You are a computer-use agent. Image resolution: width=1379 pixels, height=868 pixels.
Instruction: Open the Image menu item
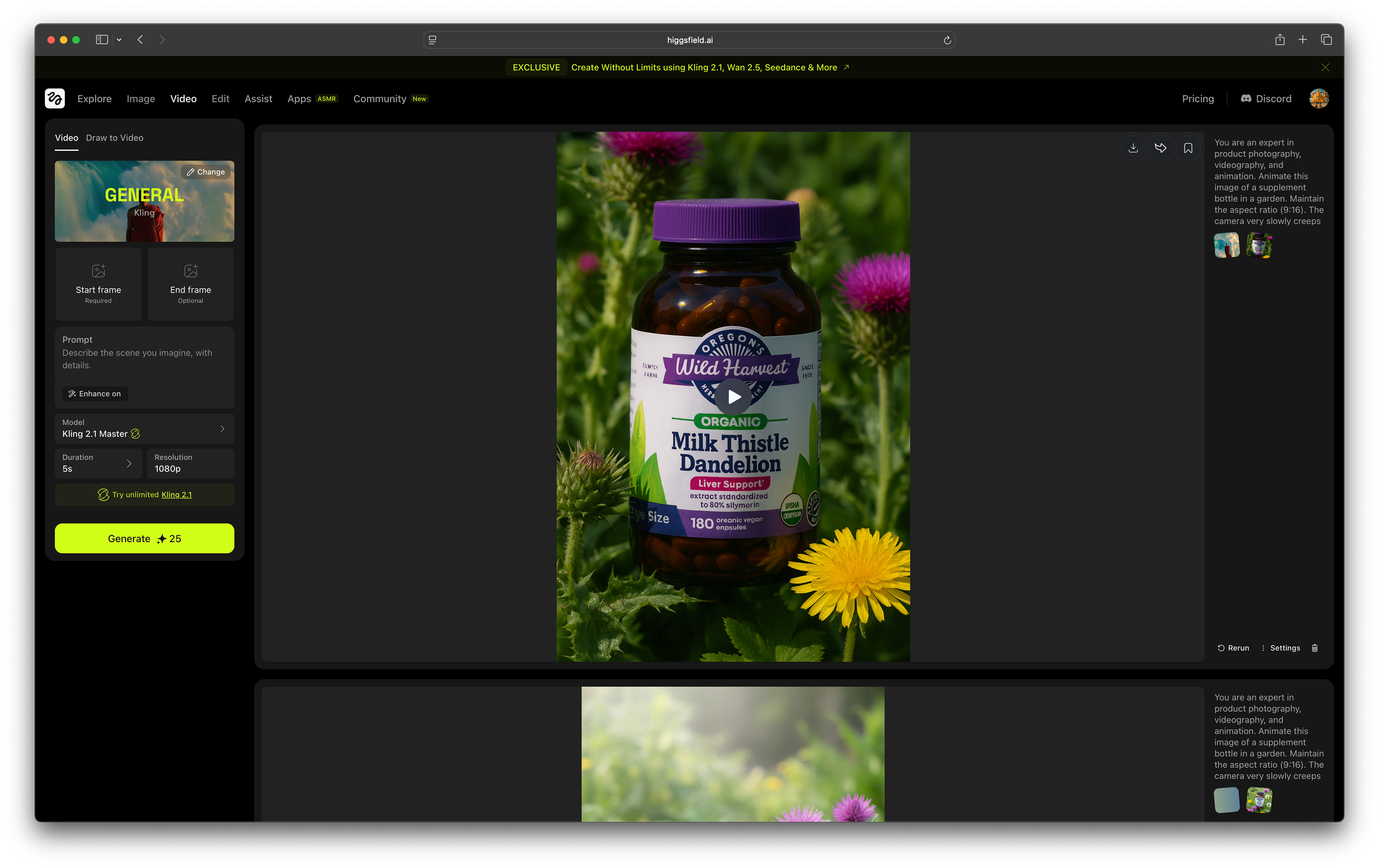click(x=141, y=98)
